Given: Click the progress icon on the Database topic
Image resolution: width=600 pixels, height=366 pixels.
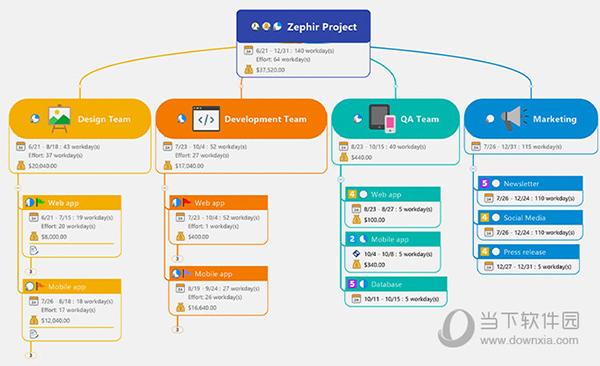Looking at the screenshot, I should tap(363, 284).
